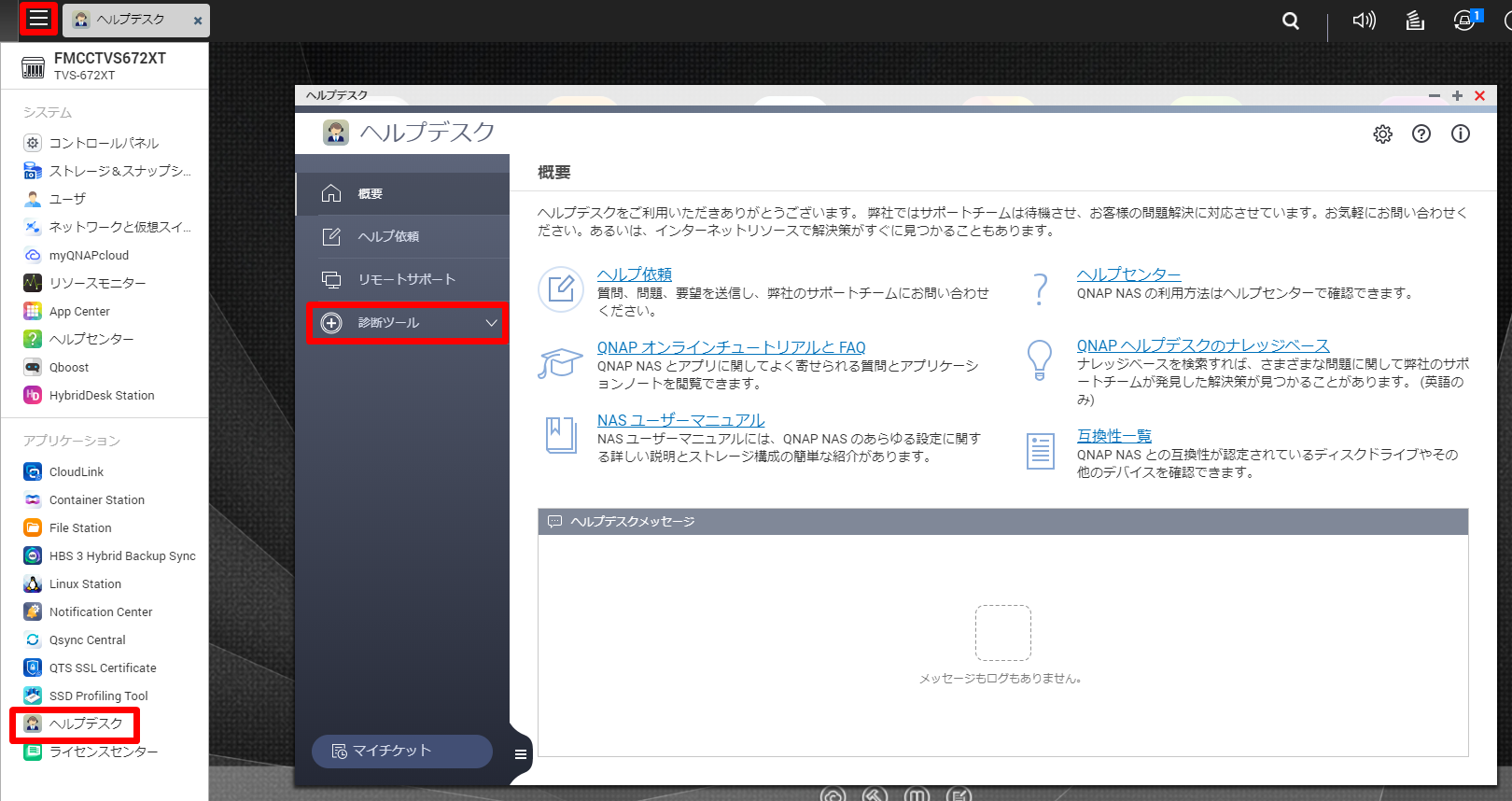Viewport: 1512px width, 801px height.
Task: Click NAS name FMCCTVS672XT
Action: [109, 58]
